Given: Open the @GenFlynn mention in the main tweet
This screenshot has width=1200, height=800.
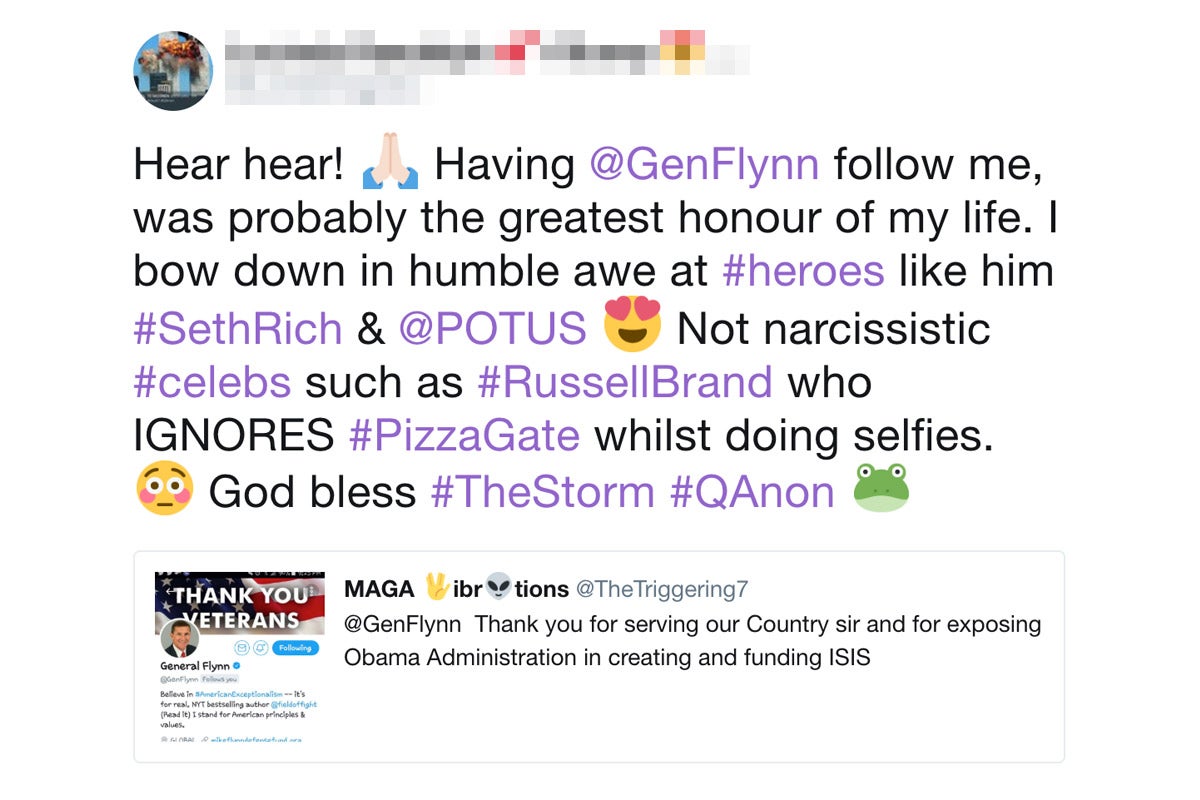Looking at the screenshot, I should 705,163.
